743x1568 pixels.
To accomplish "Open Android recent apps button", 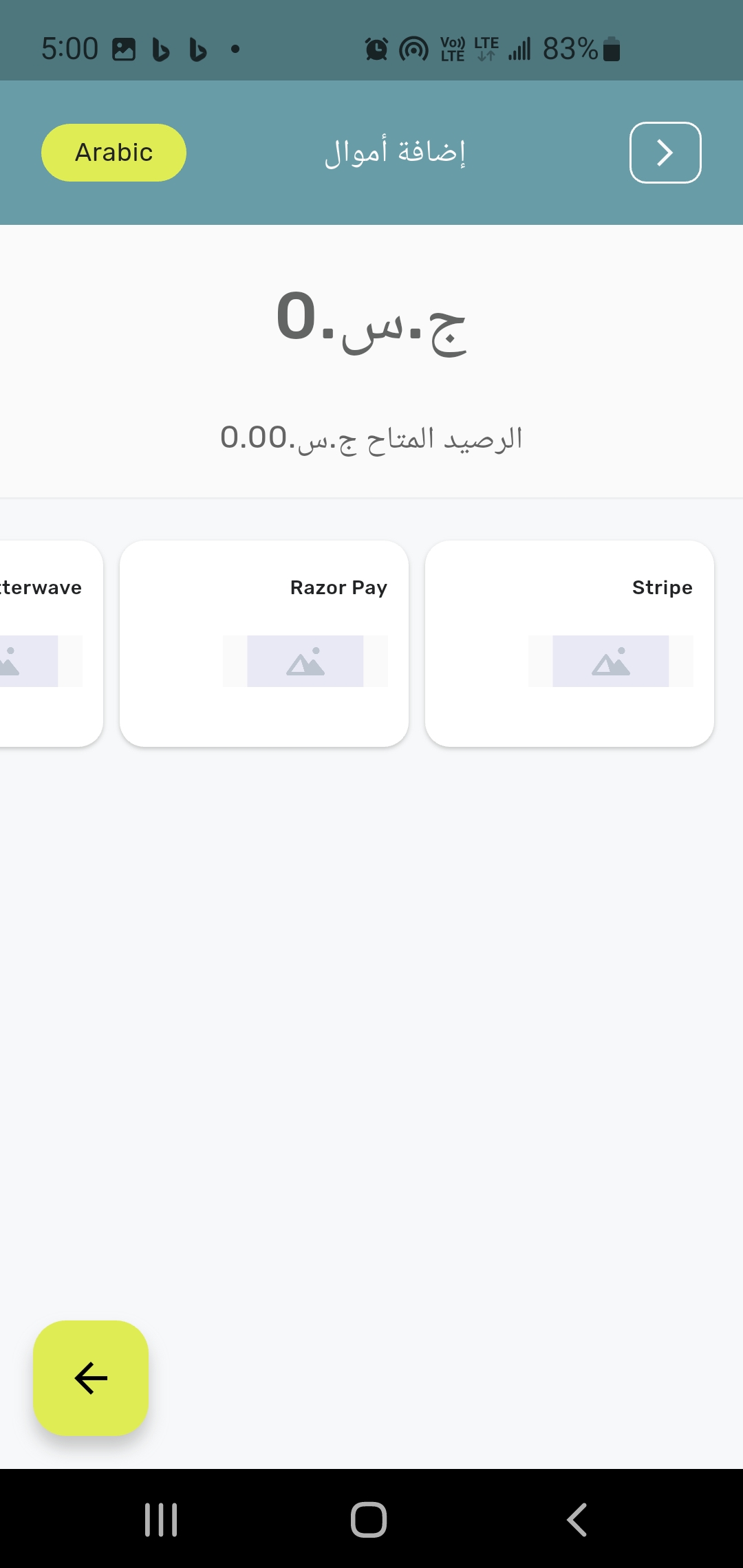I will coord(161,1519).
